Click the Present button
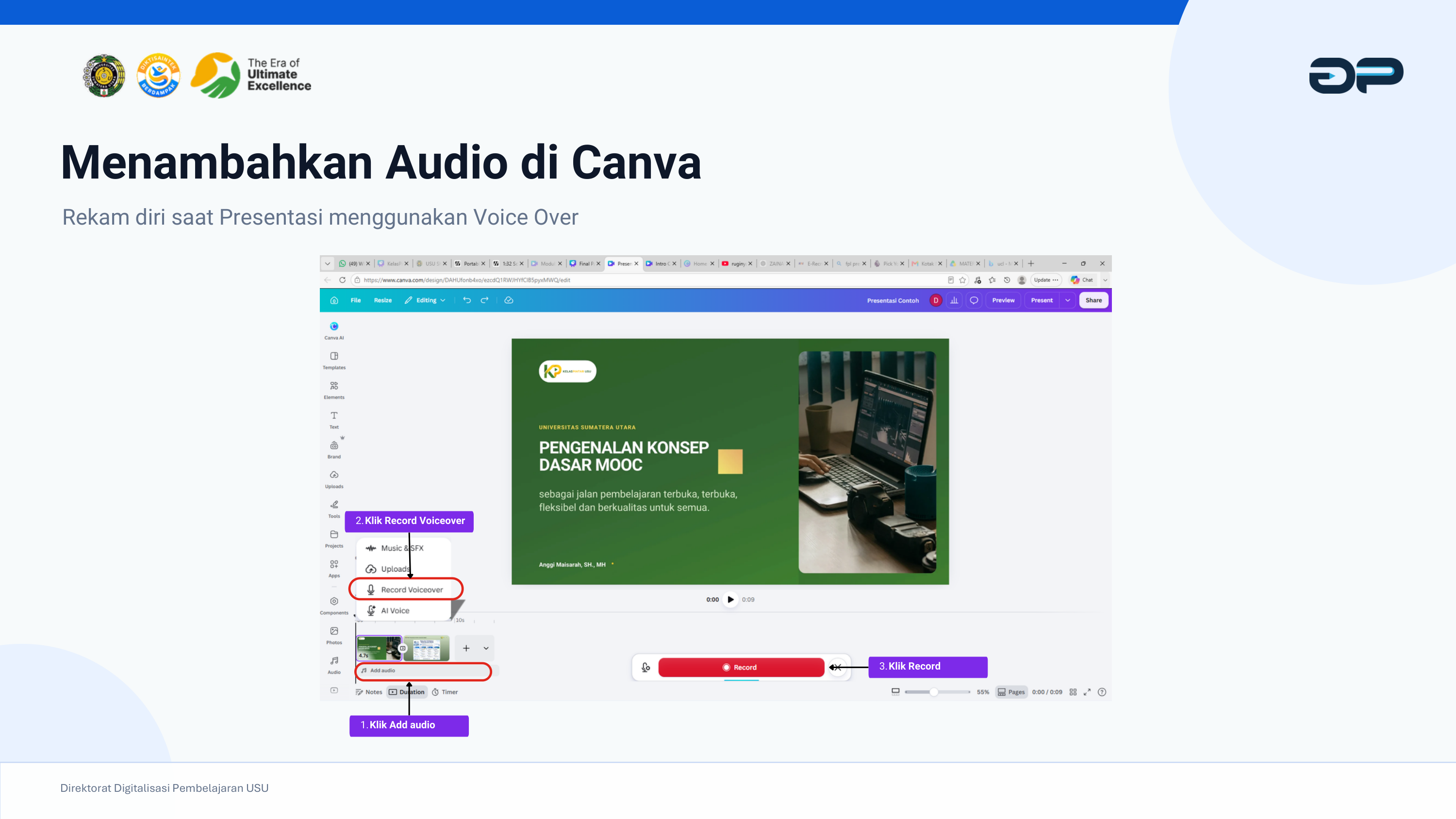 click(1042, 300)
